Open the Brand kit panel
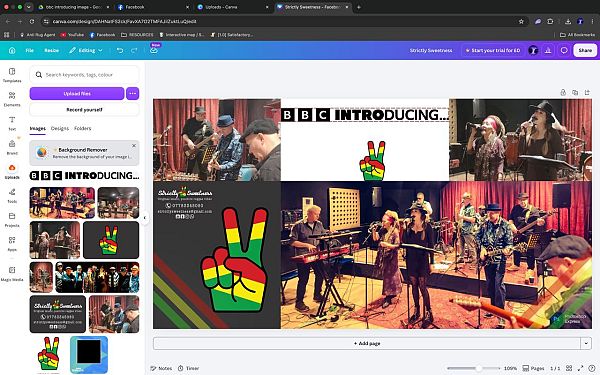The height and width of the screenshot is (375, 600). click(x=12, y=147)
